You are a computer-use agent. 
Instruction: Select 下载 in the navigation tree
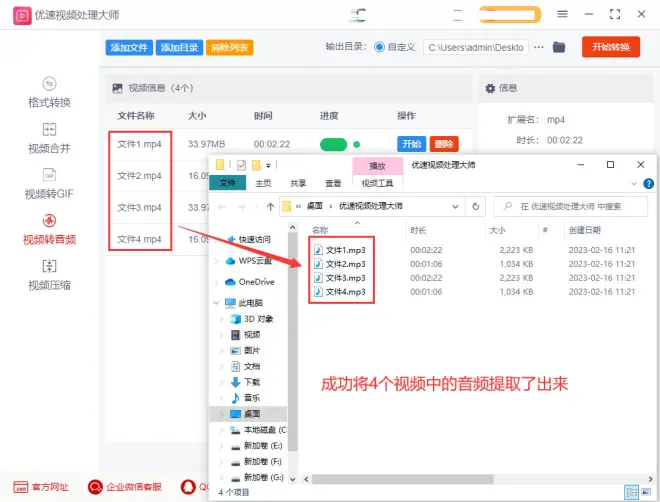pos(251,382)
